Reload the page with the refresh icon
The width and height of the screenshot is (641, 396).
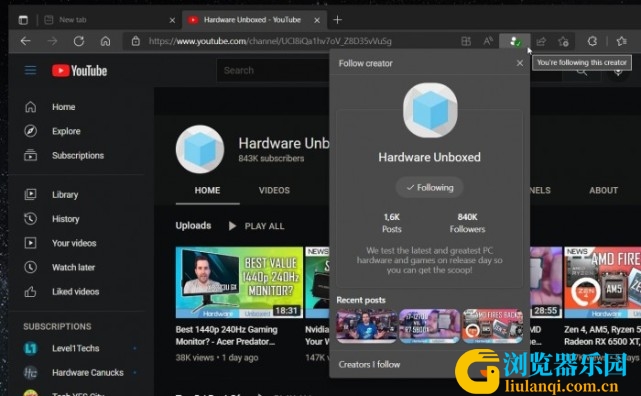pos(79,41)
